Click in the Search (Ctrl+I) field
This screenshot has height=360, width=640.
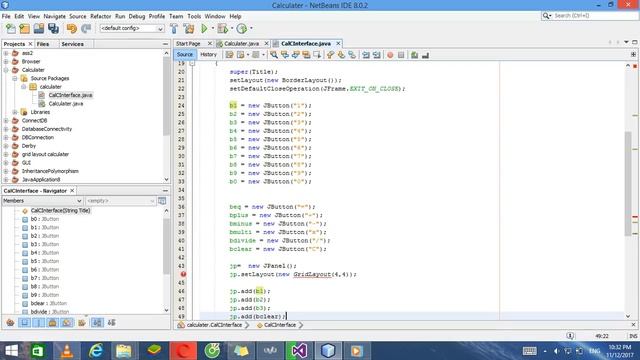tap(594, 16)
